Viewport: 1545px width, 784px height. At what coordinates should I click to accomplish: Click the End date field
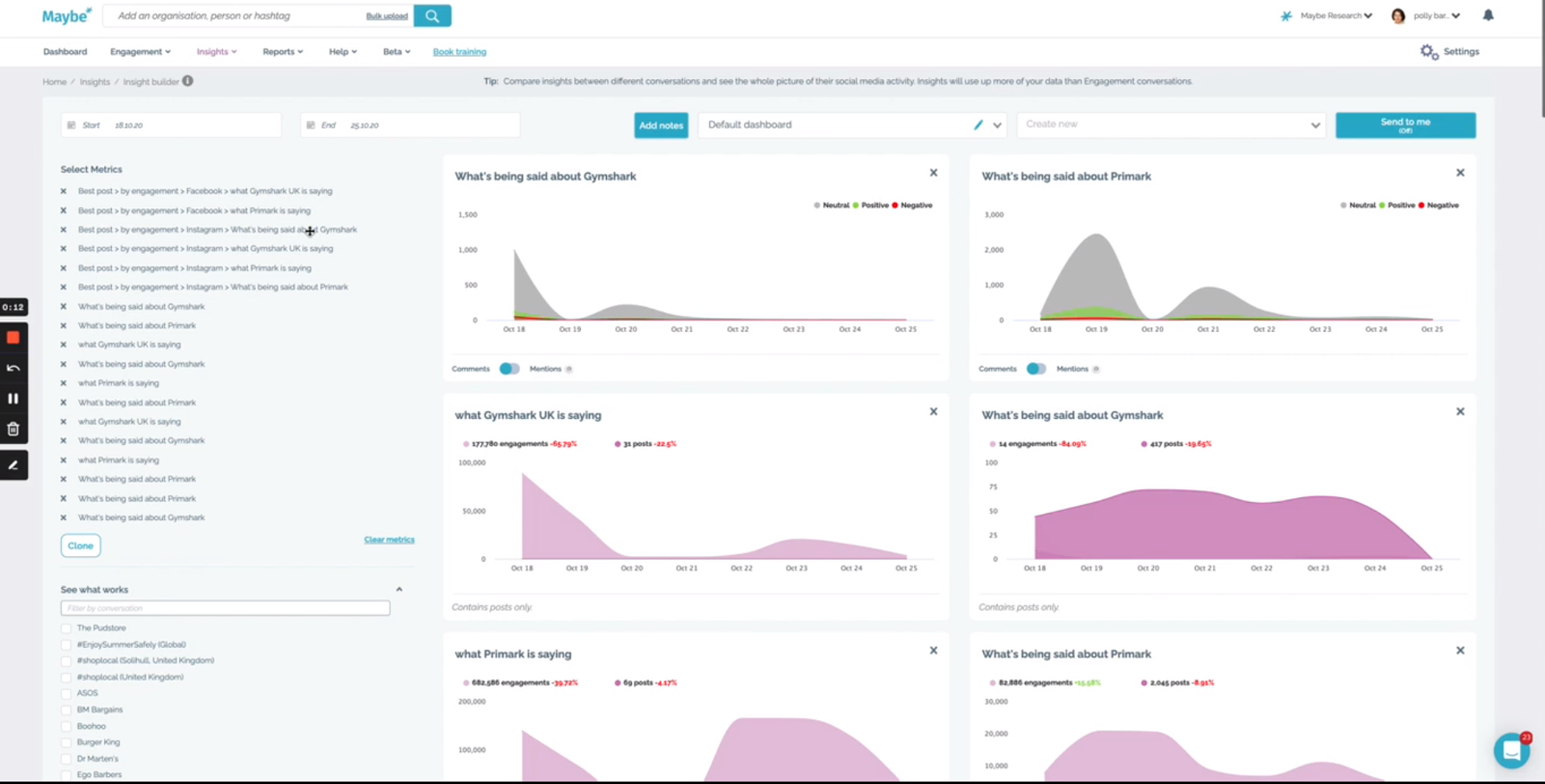click(x=409, y=125)
